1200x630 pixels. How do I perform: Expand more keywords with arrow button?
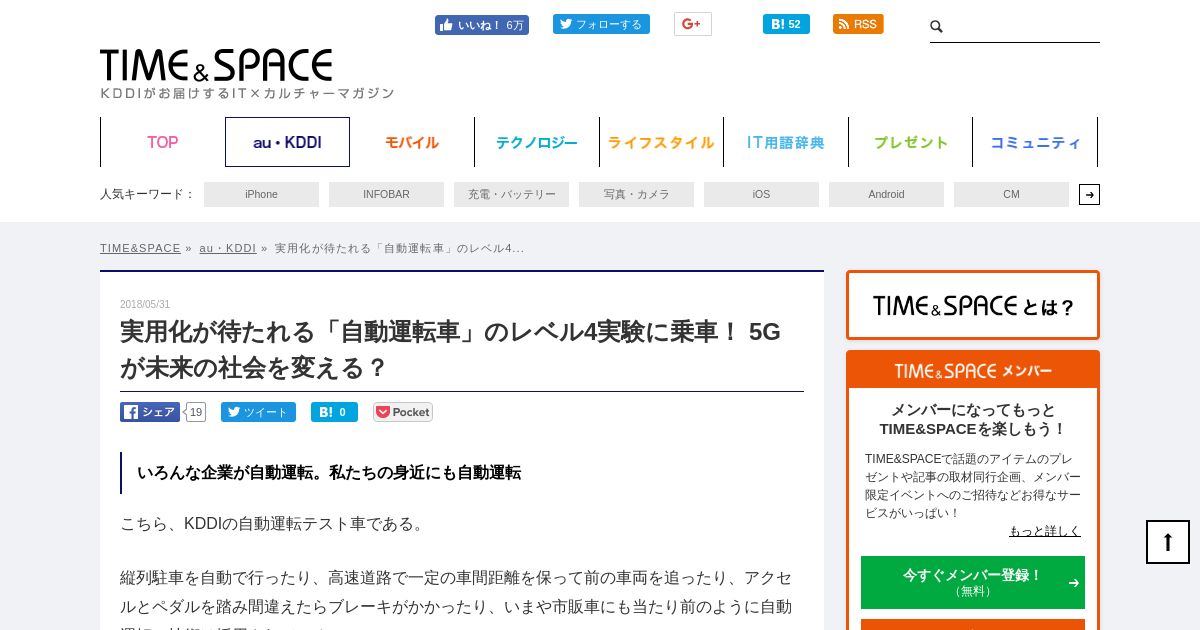click(x=1089, y=194)
